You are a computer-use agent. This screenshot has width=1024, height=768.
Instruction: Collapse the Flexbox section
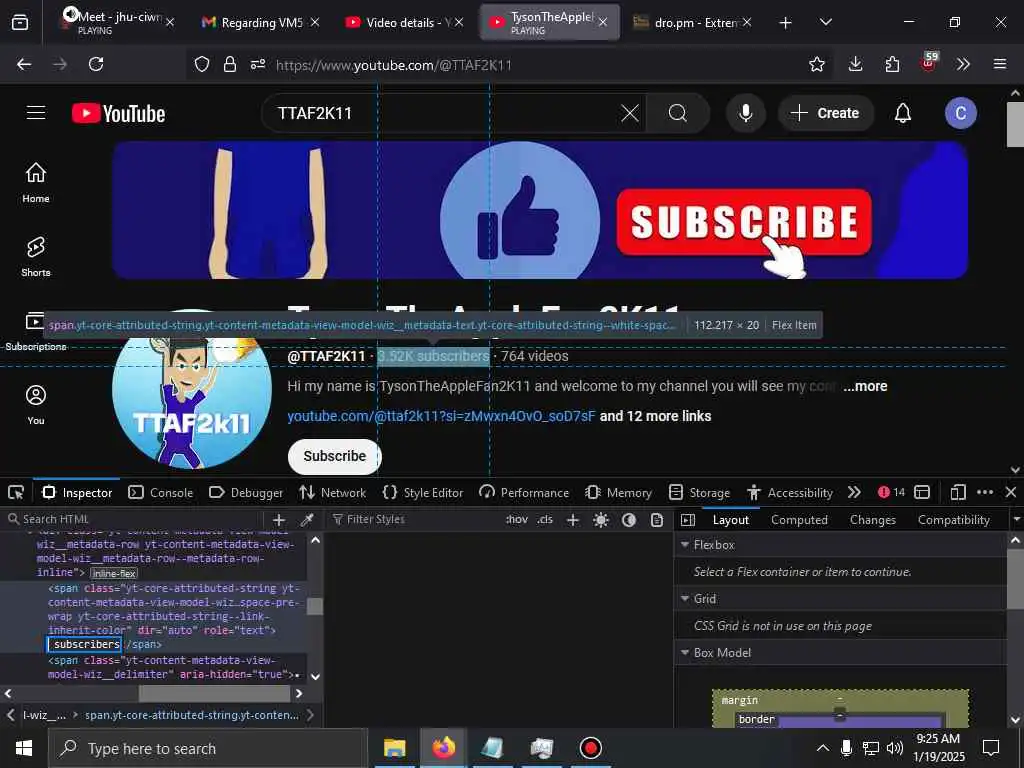685,545
